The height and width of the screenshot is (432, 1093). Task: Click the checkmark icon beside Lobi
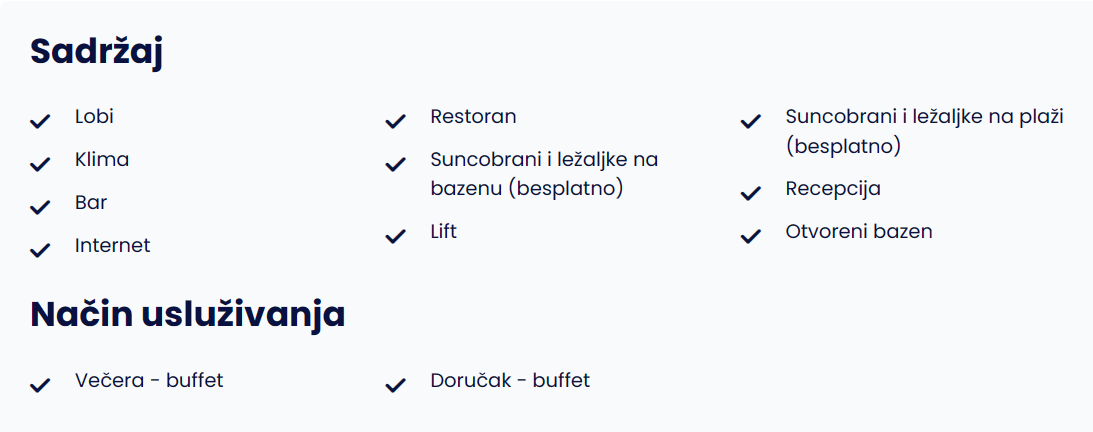click(x=40, y=122)
